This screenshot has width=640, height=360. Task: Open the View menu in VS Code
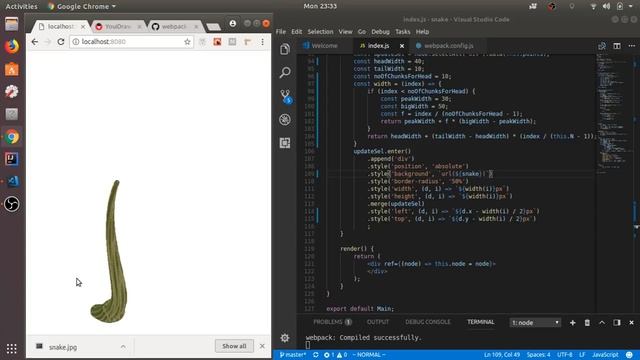click(x=345, y=31)
